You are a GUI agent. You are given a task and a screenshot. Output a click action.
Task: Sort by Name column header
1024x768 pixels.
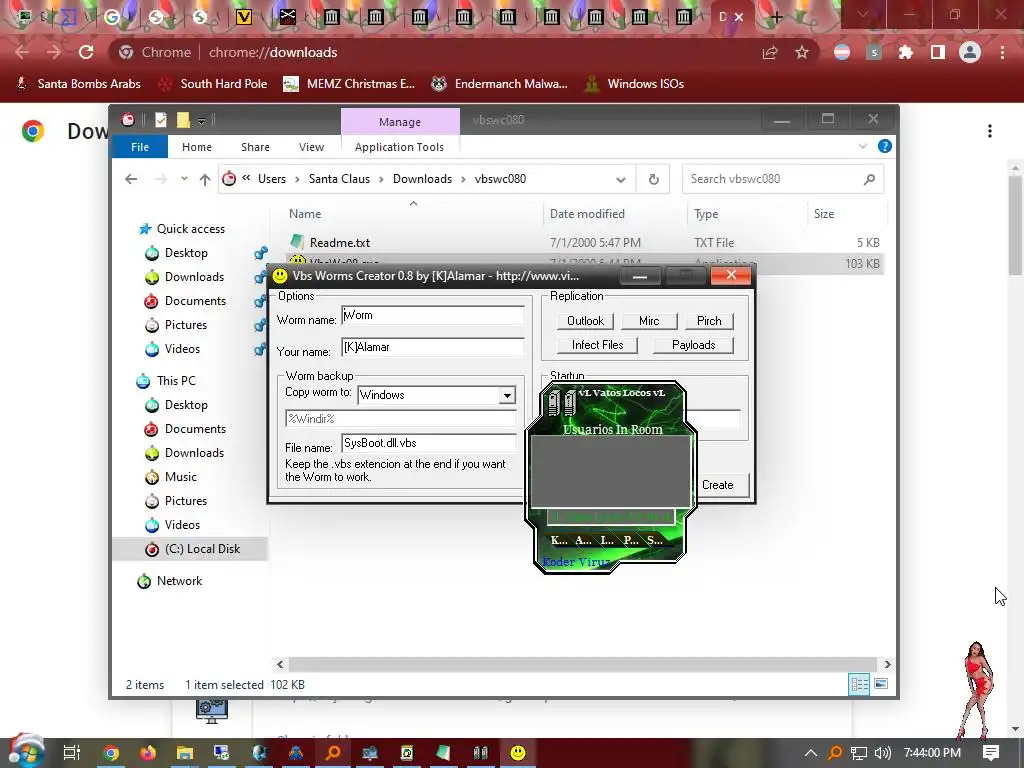[x=305, y=214]
